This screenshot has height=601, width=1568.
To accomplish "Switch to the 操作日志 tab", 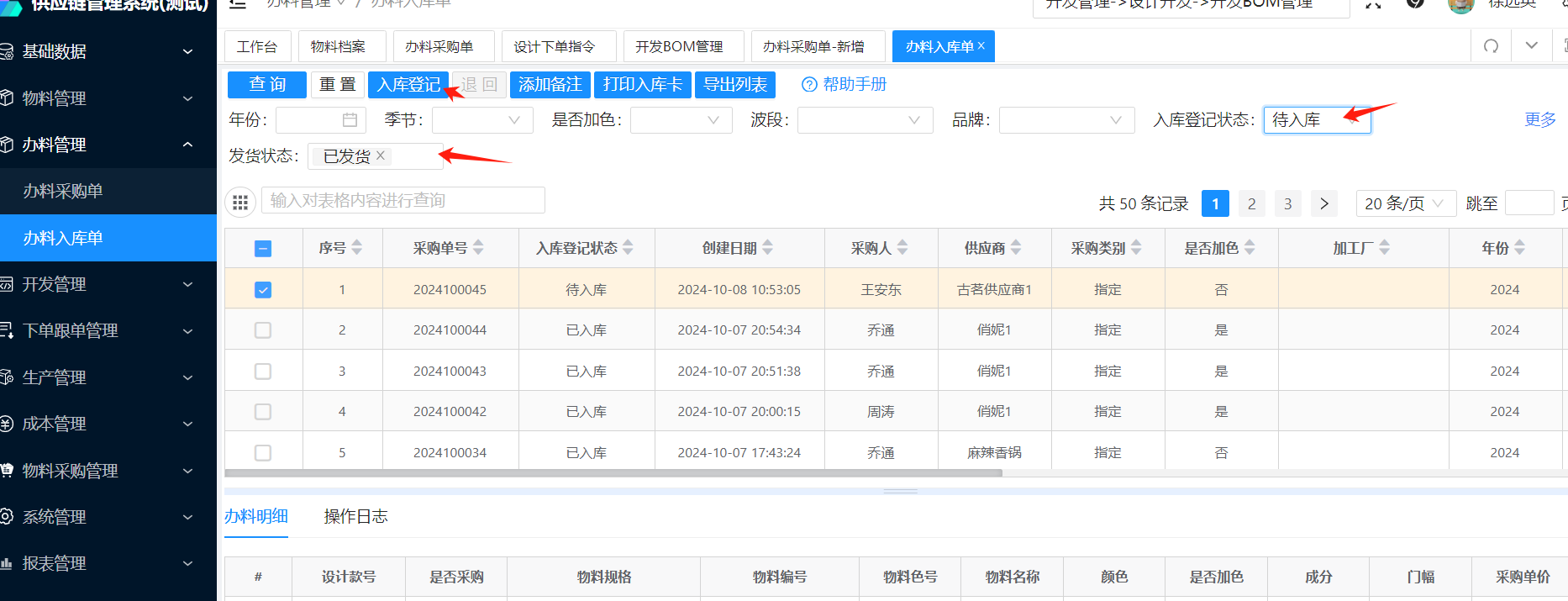I will 355,516.
